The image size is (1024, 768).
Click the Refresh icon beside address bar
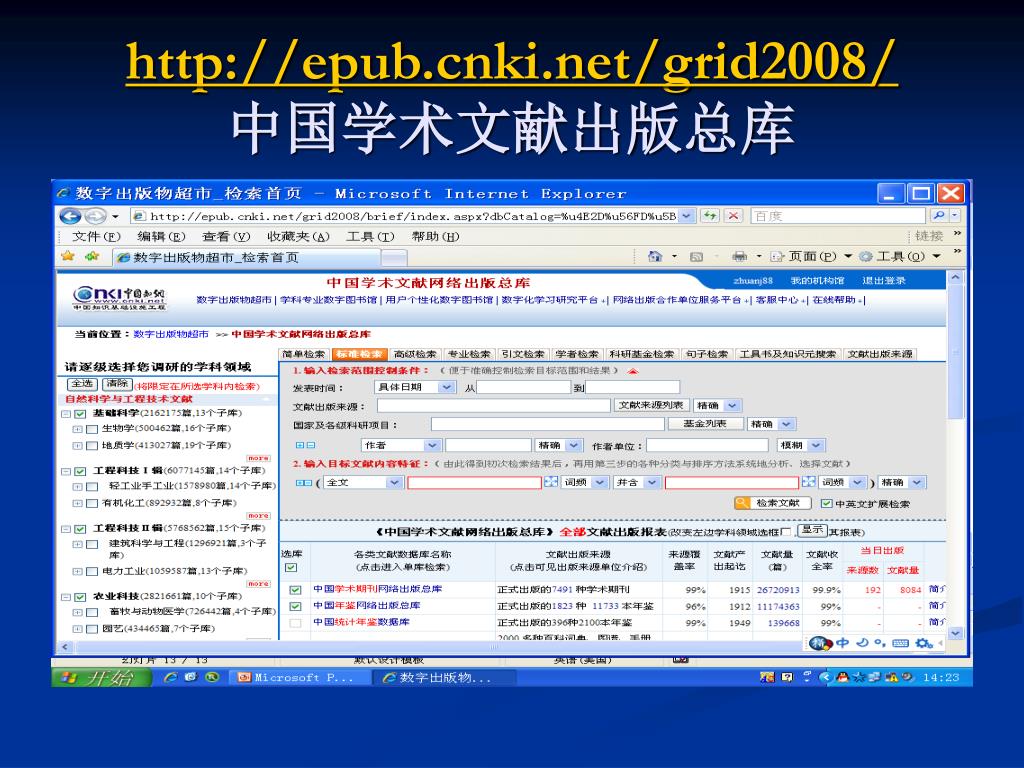click(x=710, y=216)
